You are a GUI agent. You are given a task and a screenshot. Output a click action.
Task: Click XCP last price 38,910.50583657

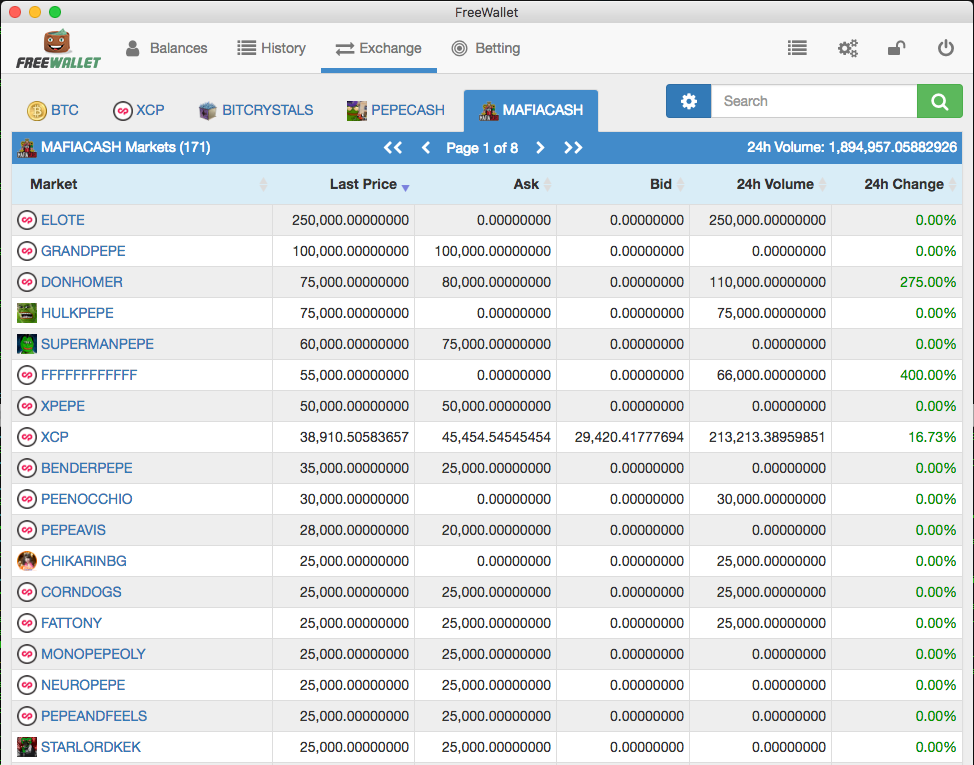click(354, 437)
